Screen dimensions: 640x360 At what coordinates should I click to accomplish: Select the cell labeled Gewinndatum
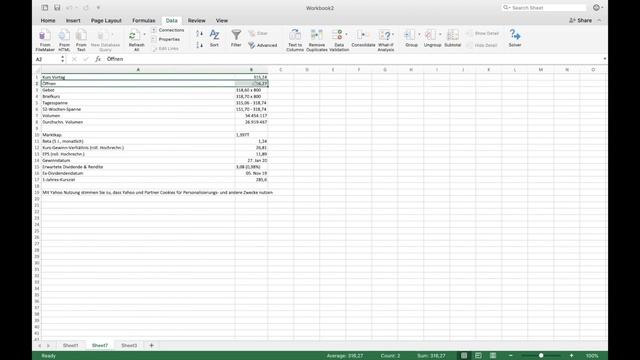point(138,160)
